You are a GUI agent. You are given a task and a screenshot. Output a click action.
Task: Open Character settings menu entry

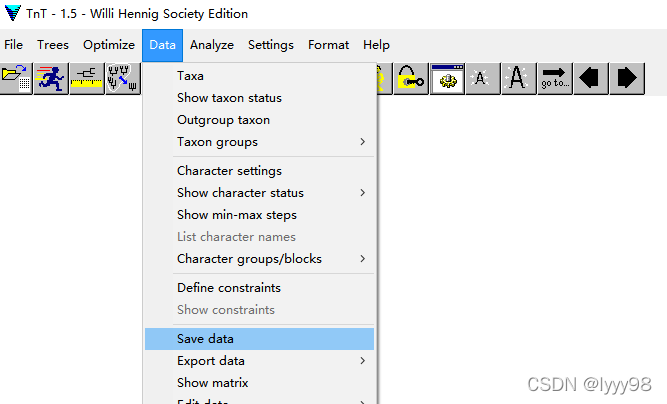coord(259,171)
